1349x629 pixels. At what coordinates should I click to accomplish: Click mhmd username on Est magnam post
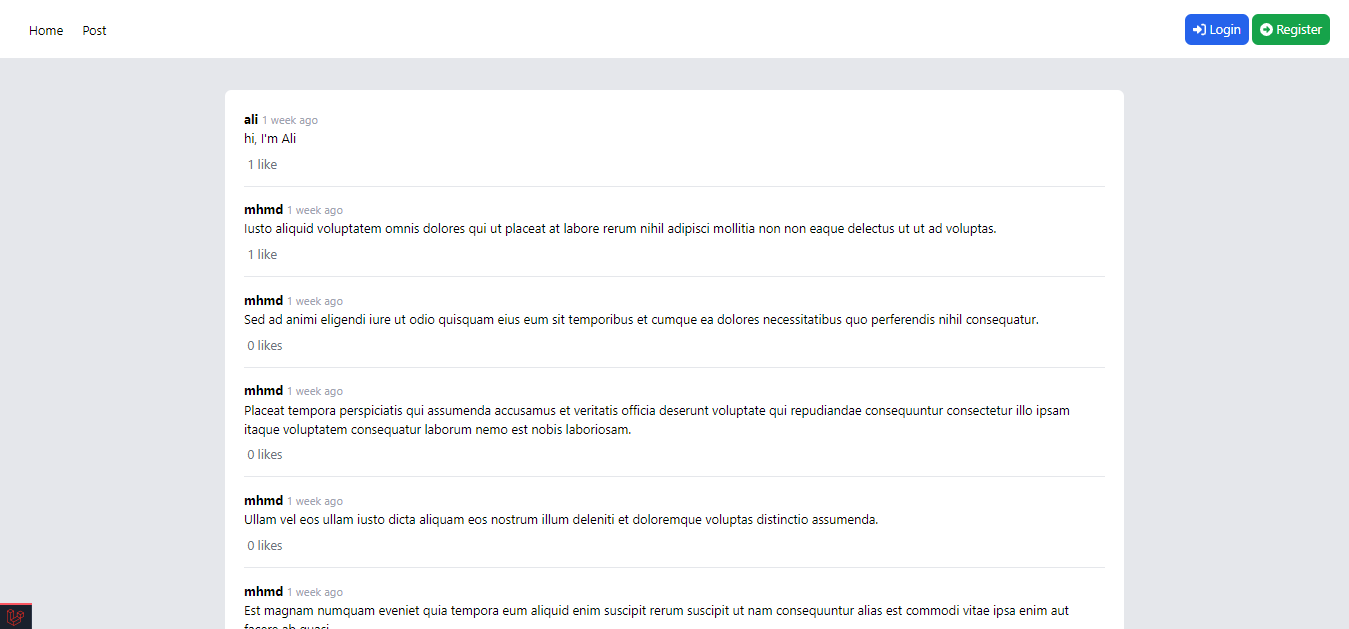coord(264,592)
